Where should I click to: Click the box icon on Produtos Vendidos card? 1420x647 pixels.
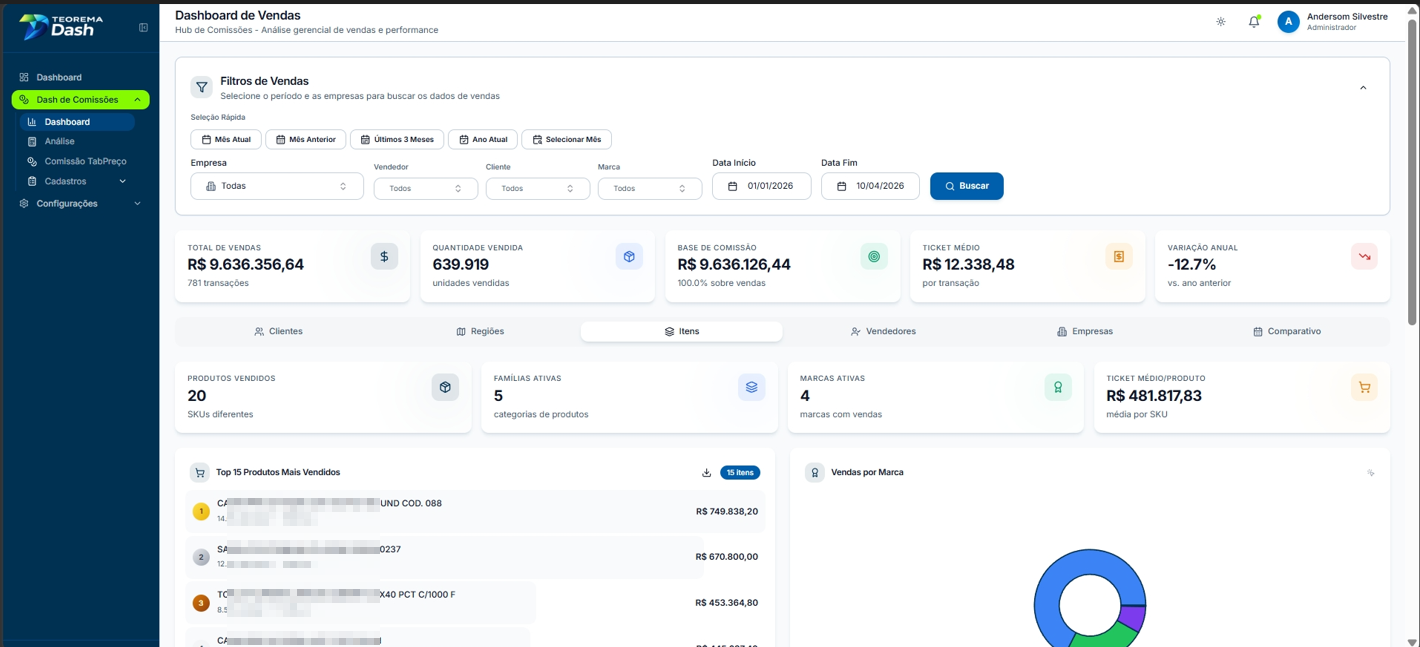pyautogui.click(x=445, y=387)
